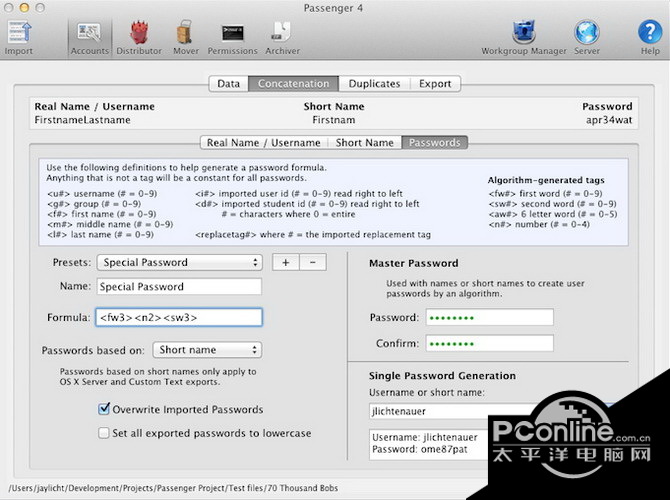Viewport: 670px width, 500px height.
Task: Click the '<d#> imported student id' definition
Action: coord(307,204)
